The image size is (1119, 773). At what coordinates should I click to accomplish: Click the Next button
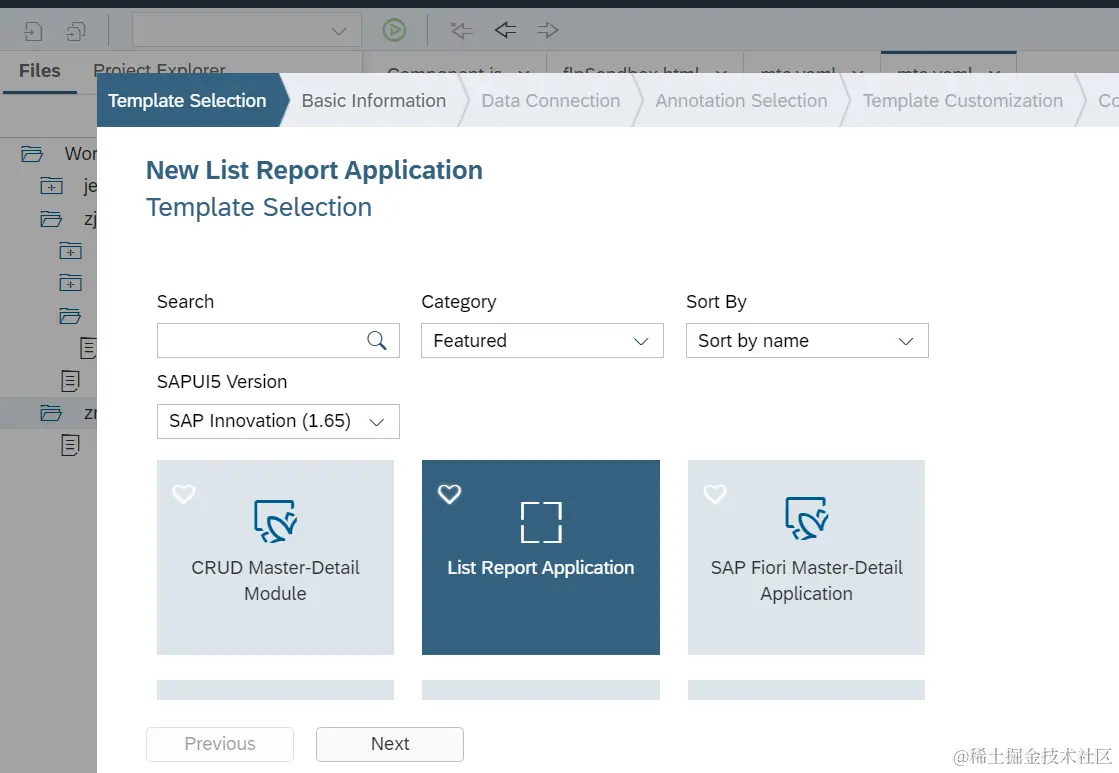click(390, 744)
